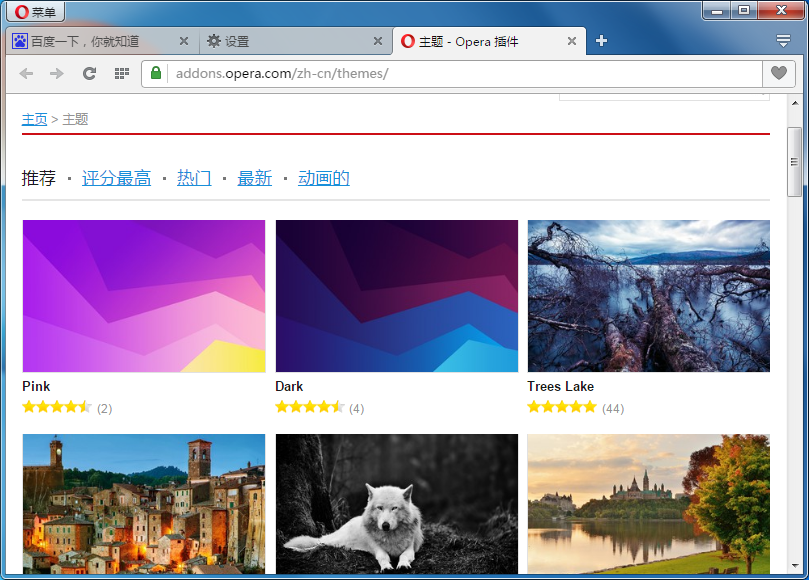Viewport: 809px width, 580px height.
Task: Click the 主页 breadcrumb link
Action: point(34,118)
